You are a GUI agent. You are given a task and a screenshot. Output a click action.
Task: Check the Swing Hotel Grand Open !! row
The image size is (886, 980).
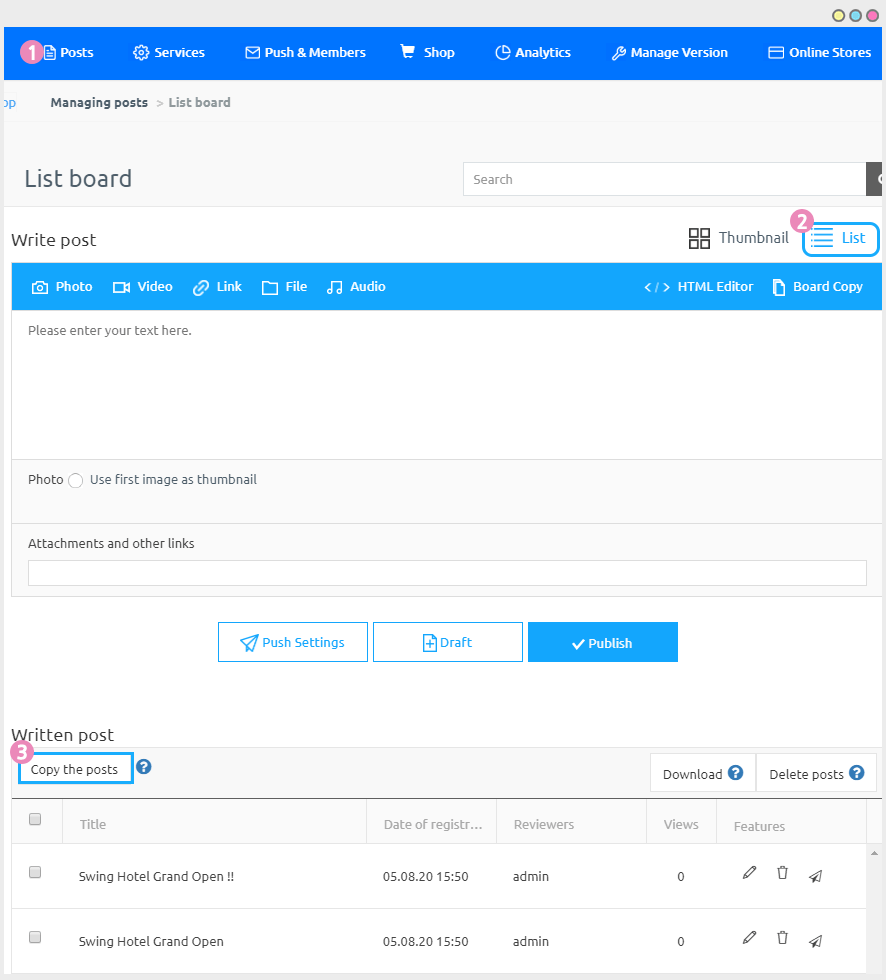pos(35,872)
